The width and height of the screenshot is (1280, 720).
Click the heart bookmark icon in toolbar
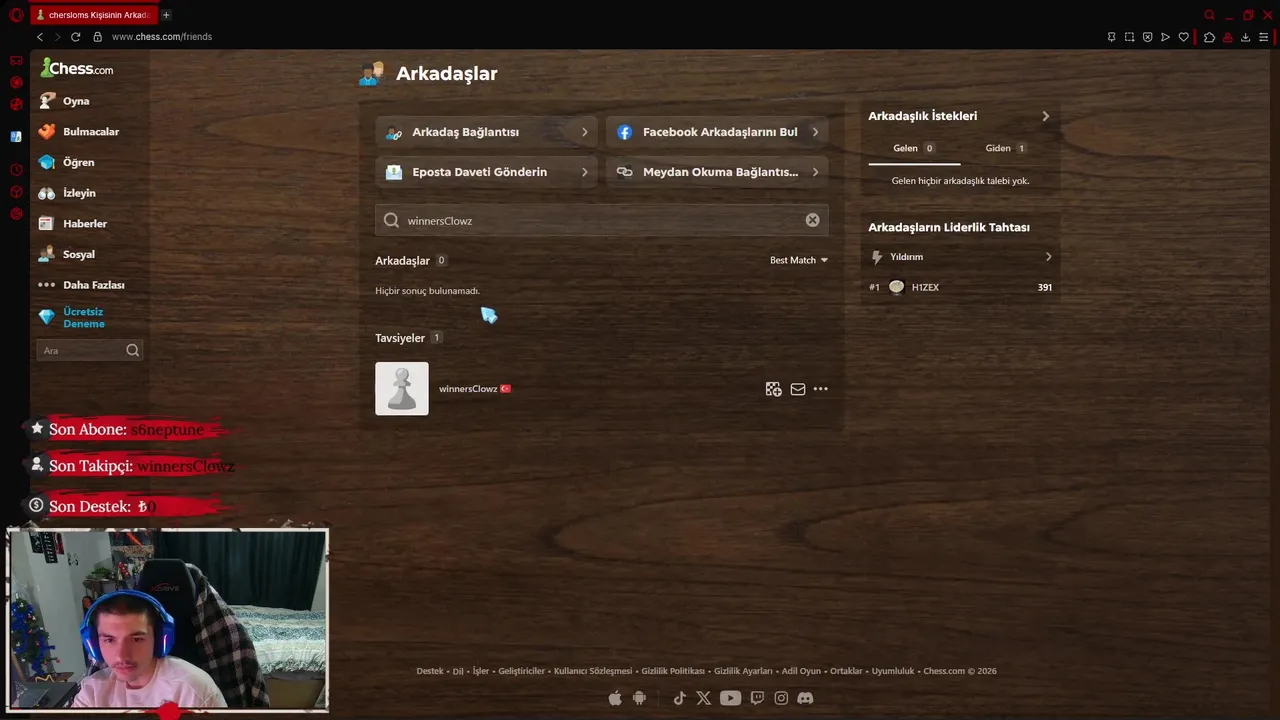click(1184, 37)
